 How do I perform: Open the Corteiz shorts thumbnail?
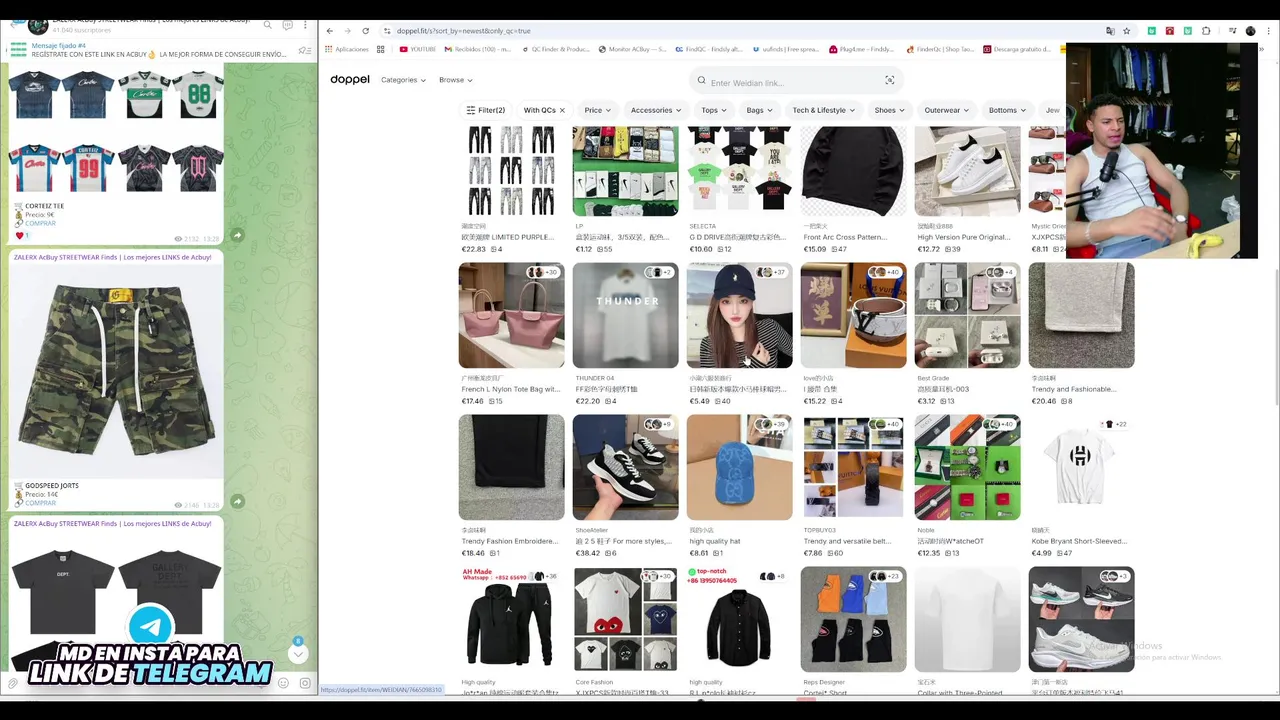point(853,619)
